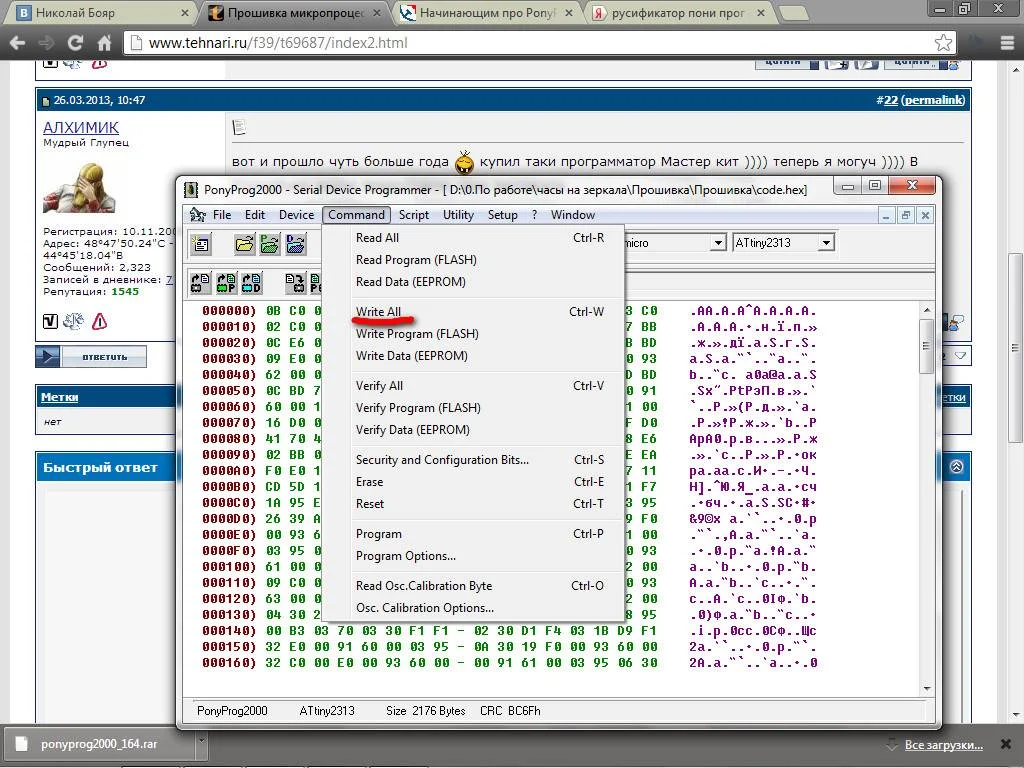This screenshot has width=1024, height=768.
Task: Reload the page with the browser refresh icon
Action: pyautogui.click(x=75, y=43)
